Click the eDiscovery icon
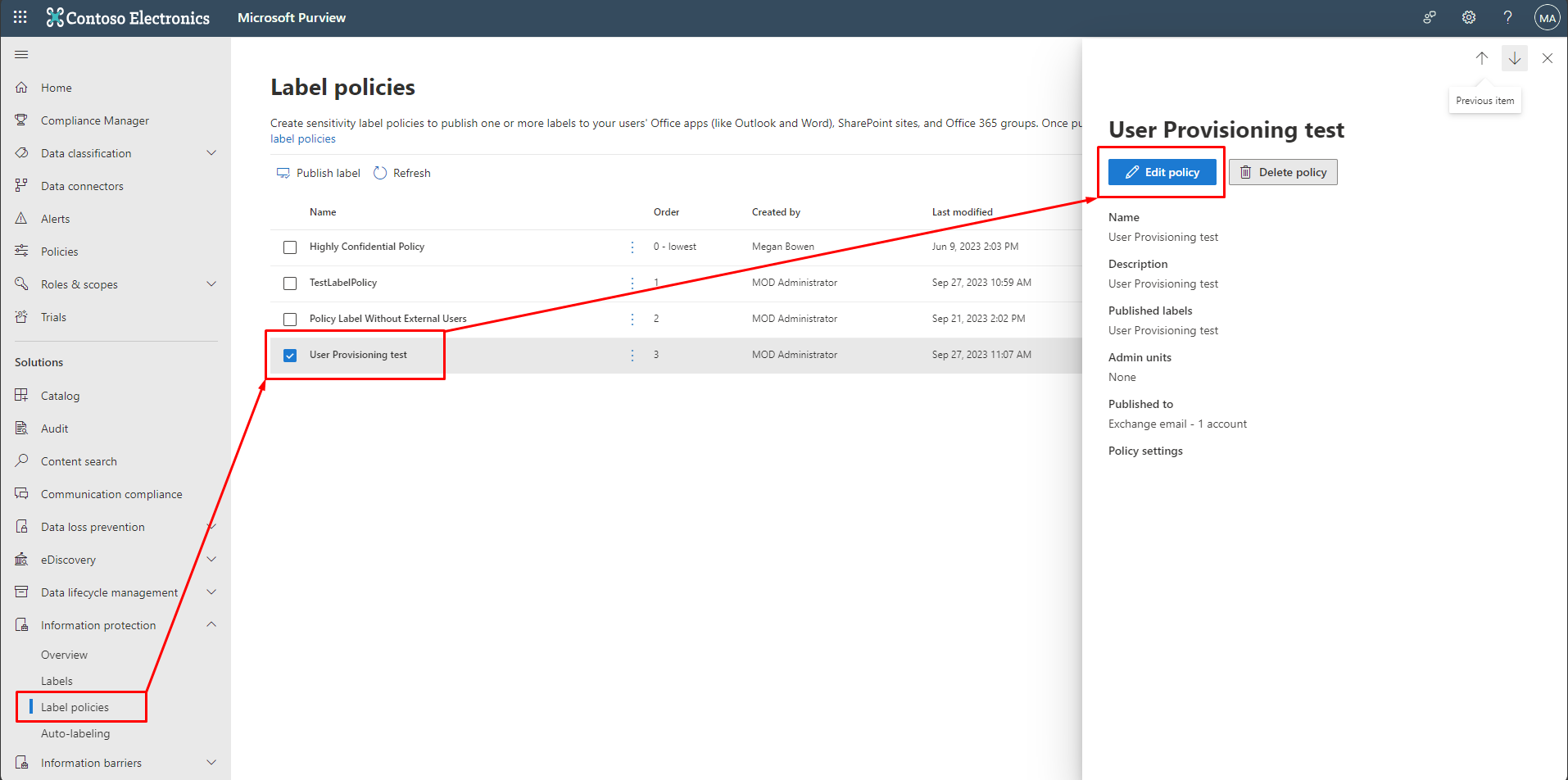1568x780 pixels. (x=21, y=560)
